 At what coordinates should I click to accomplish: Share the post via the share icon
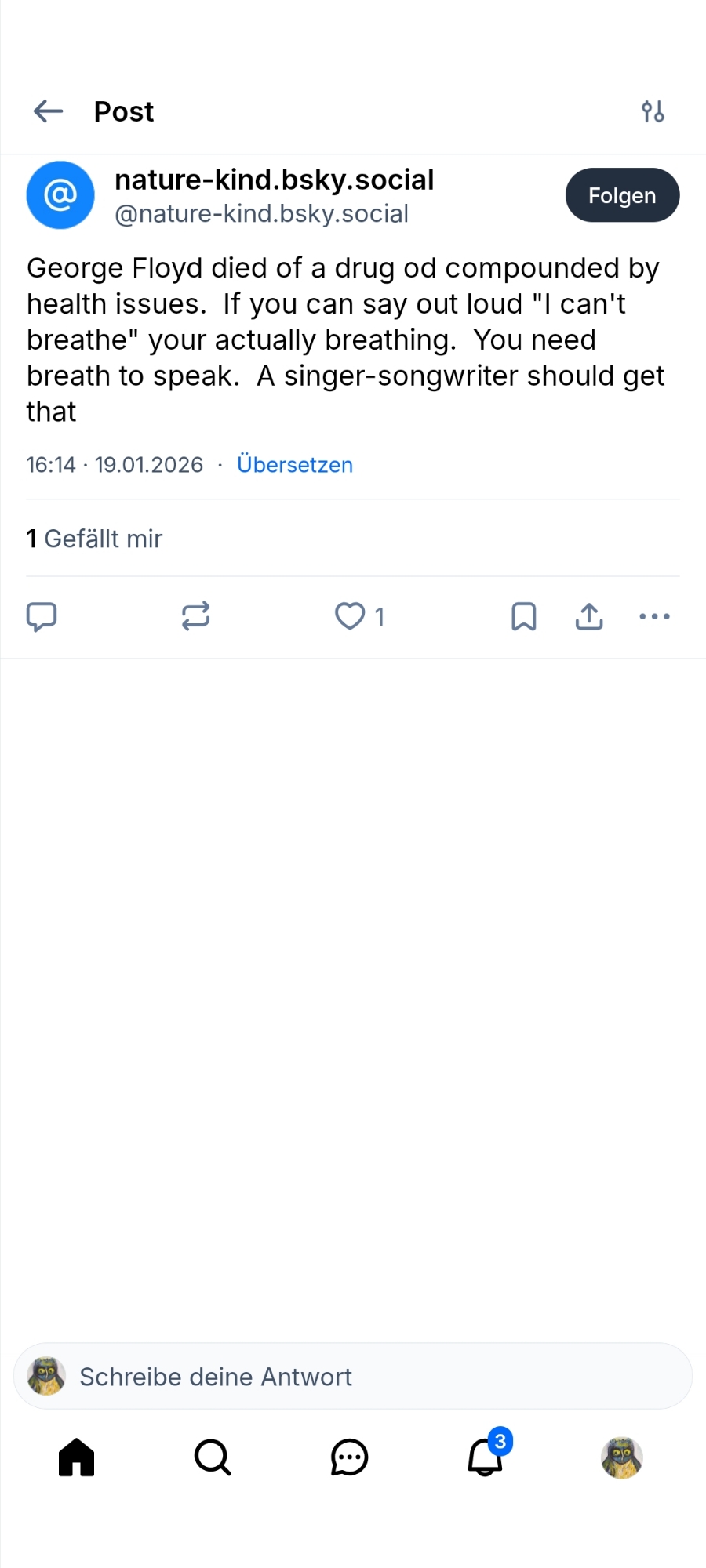coord(589,617)
